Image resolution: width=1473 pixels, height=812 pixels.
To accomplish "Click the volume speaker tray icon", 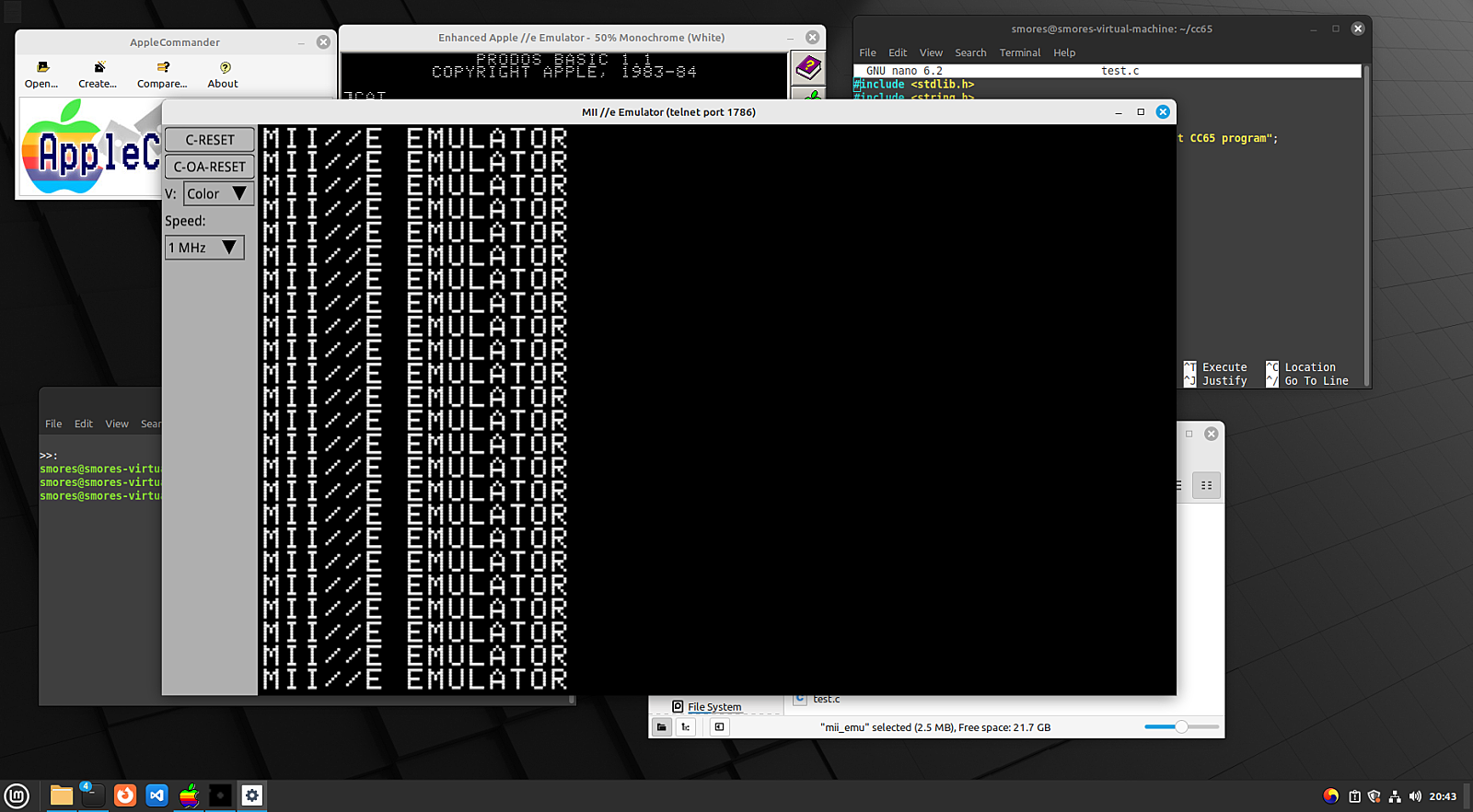I will [x=1415, y=796].
